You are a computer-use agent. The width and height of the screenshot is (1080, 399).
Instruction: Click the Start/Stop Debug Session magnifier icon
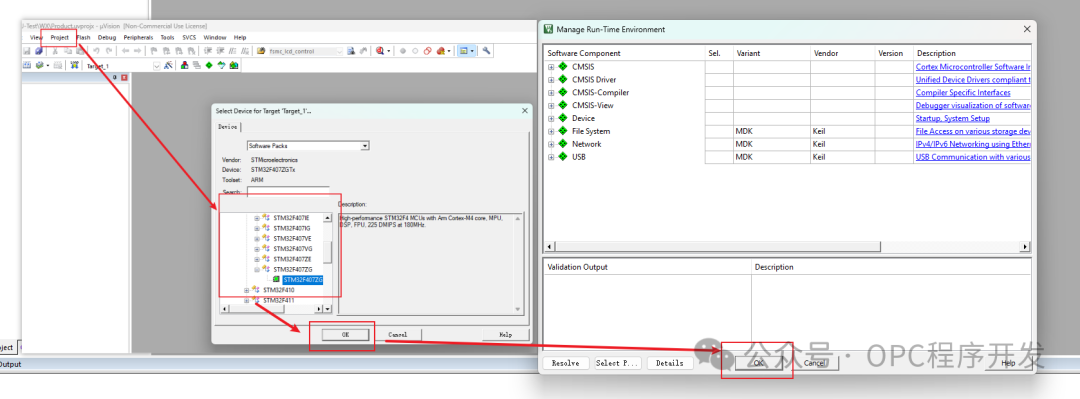(380, 51)
